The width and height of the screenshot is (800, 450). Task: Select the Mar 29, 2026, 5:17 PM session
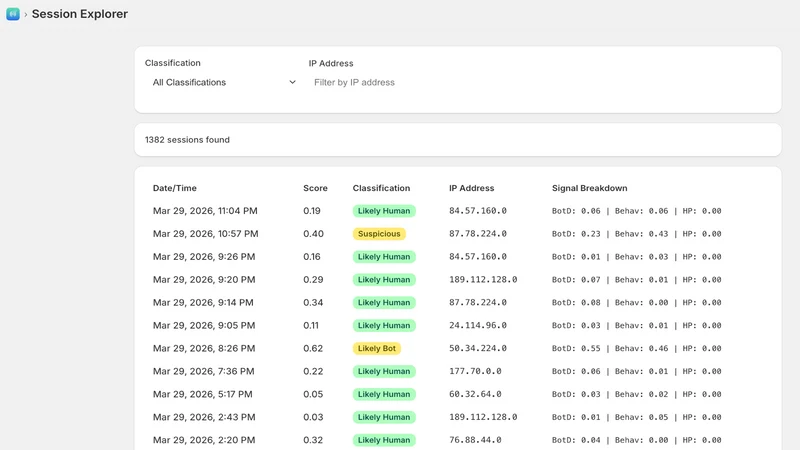(458, 394)
